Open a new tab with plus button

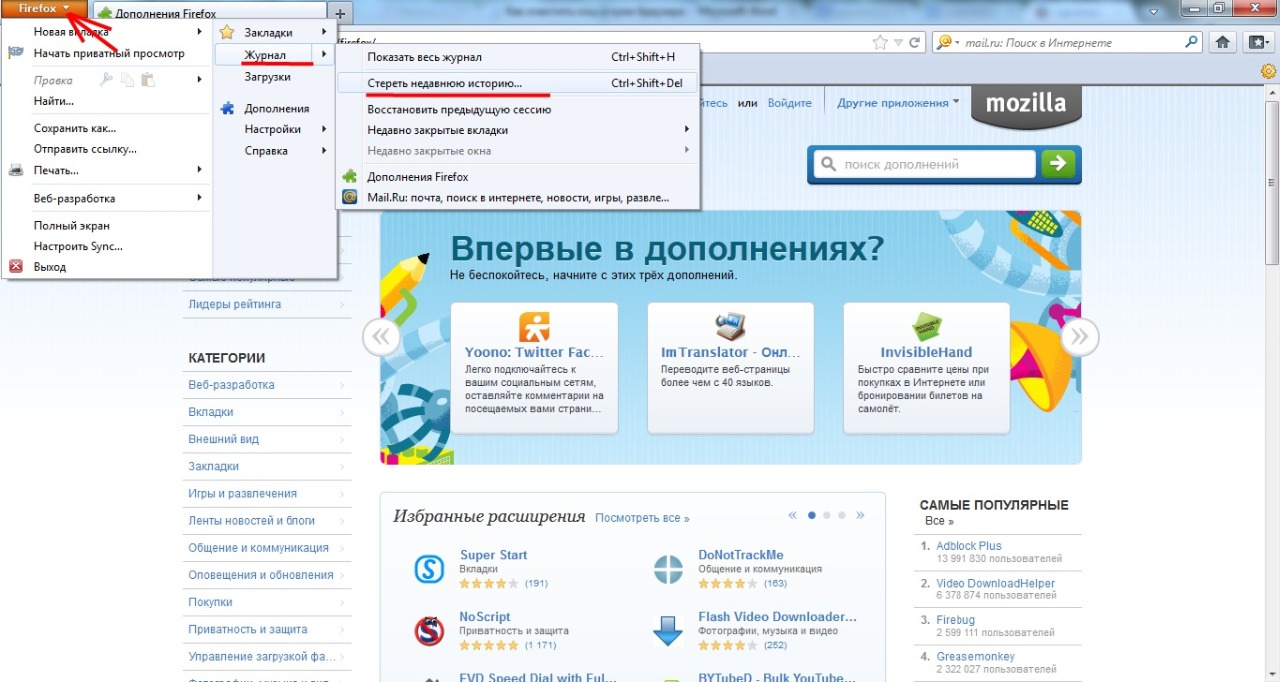340,13
